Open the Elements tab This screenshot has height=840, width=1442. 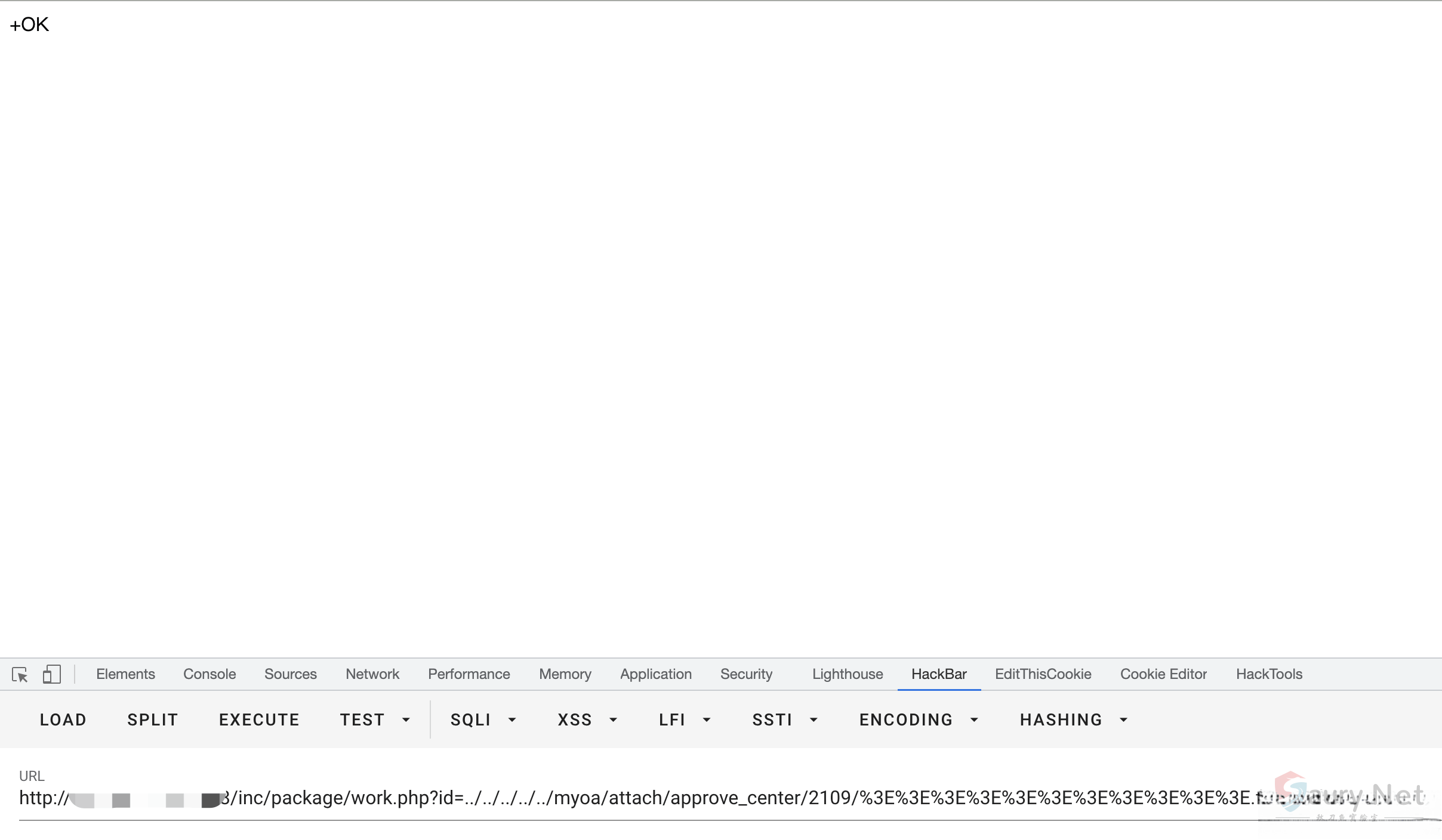pyautogui.click(x=125, y=674)
